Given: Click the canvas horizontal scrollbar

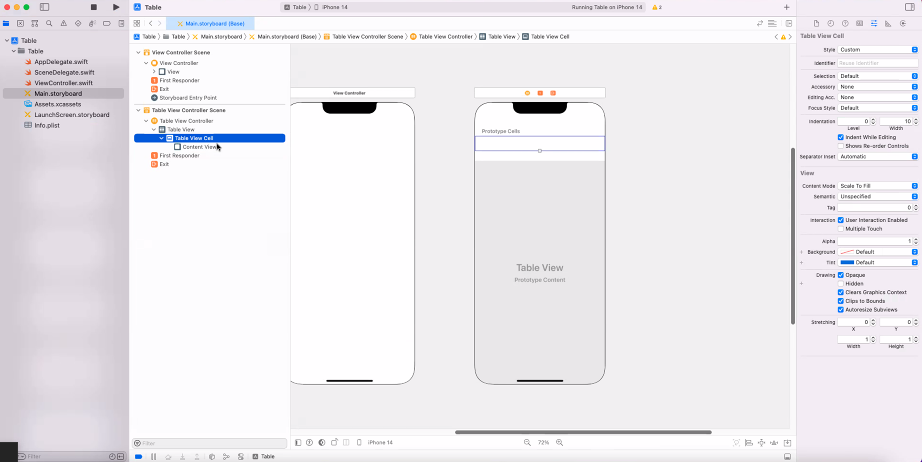Looking at the screenshot, I should click(x=583, y=432).
